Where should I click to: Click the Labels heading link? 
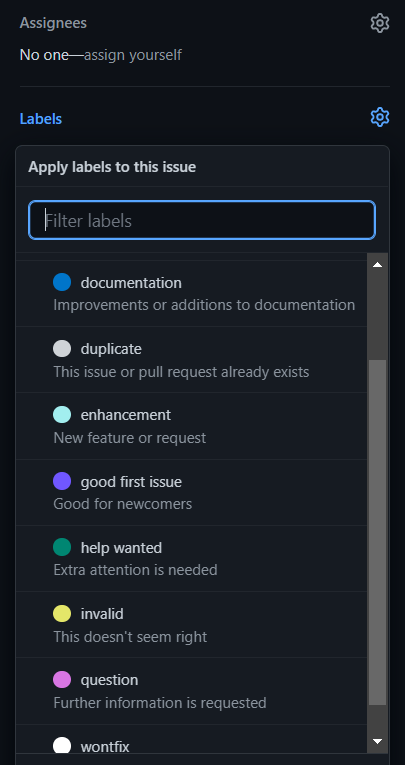coord(40,119)
